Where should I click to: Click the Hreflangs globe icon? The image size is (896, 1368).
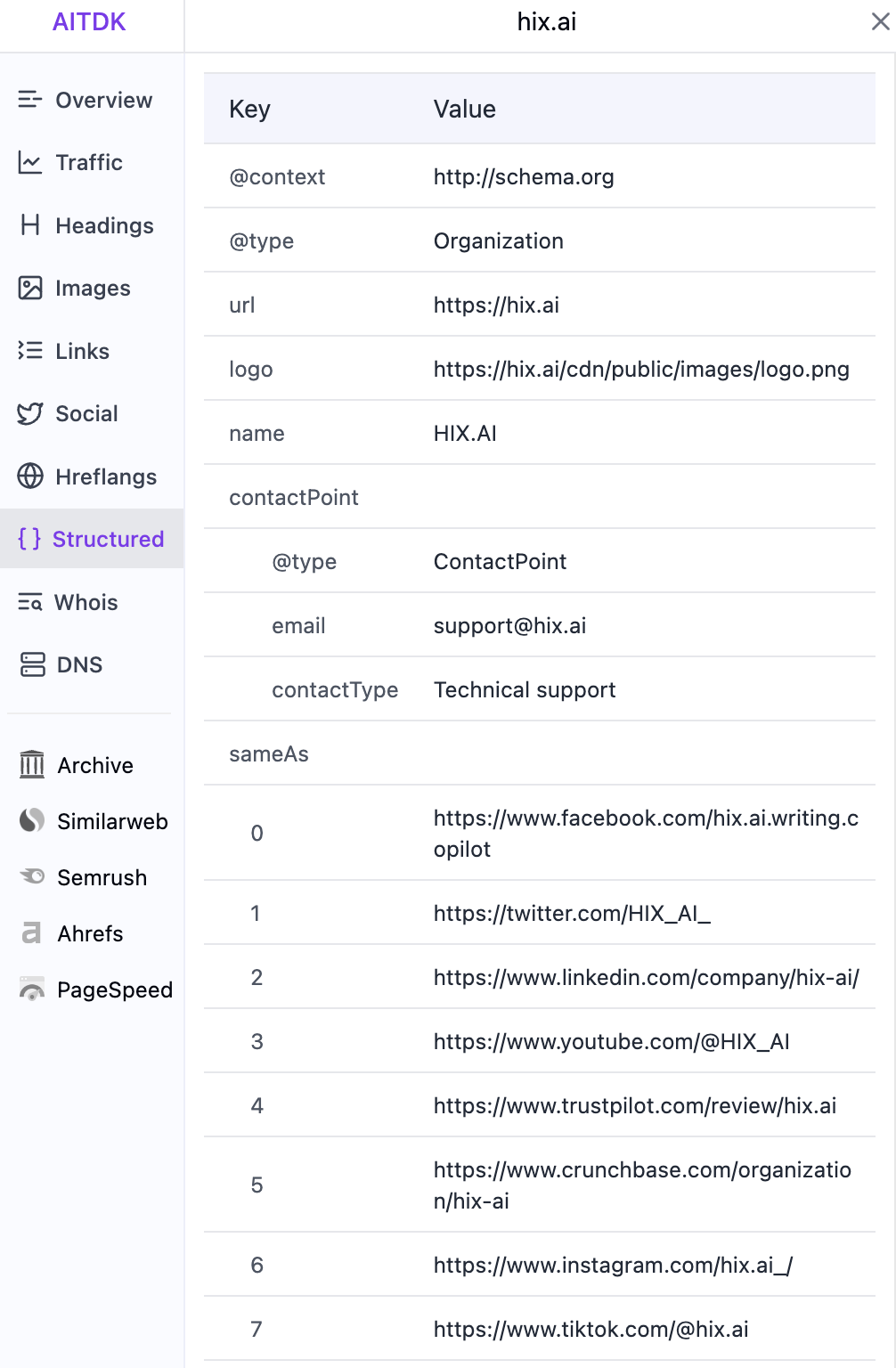pos(30,476)
